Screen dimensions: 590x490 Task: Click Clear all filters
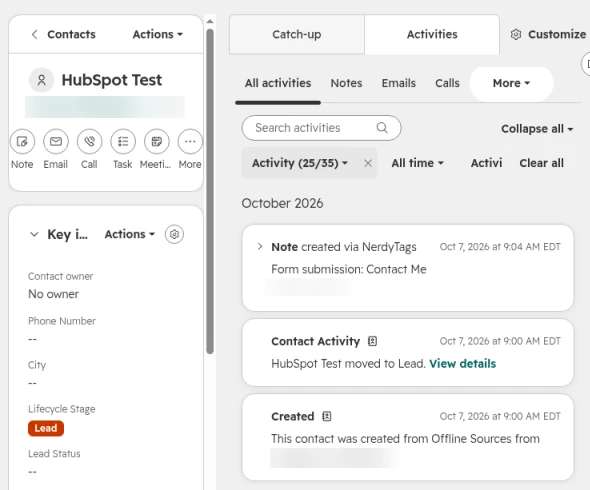[541, 163]
